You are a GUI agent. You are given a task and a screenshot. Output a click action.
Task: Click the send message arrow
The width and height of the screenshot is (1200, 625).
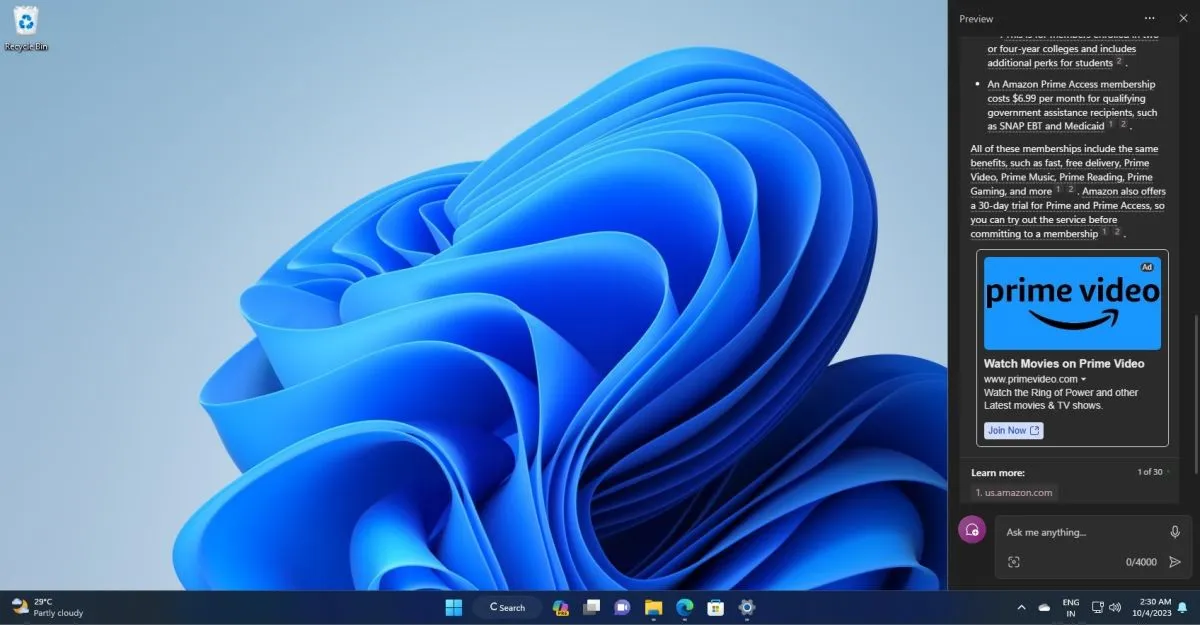point(1175,561)
